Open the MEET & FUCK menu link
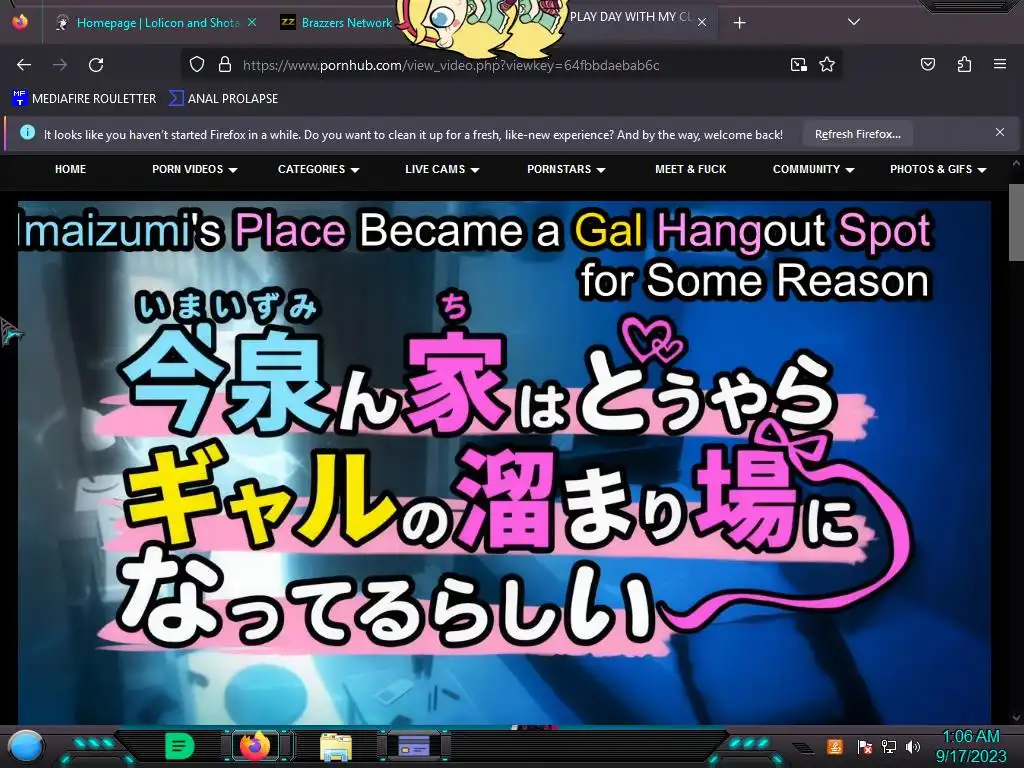 click(x=690, y=169)
